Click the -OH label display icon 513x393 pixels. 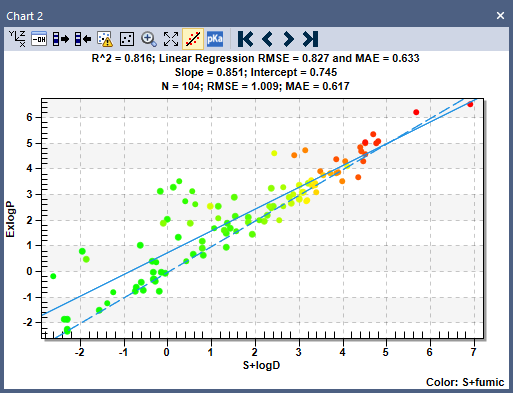coord(39,39)
